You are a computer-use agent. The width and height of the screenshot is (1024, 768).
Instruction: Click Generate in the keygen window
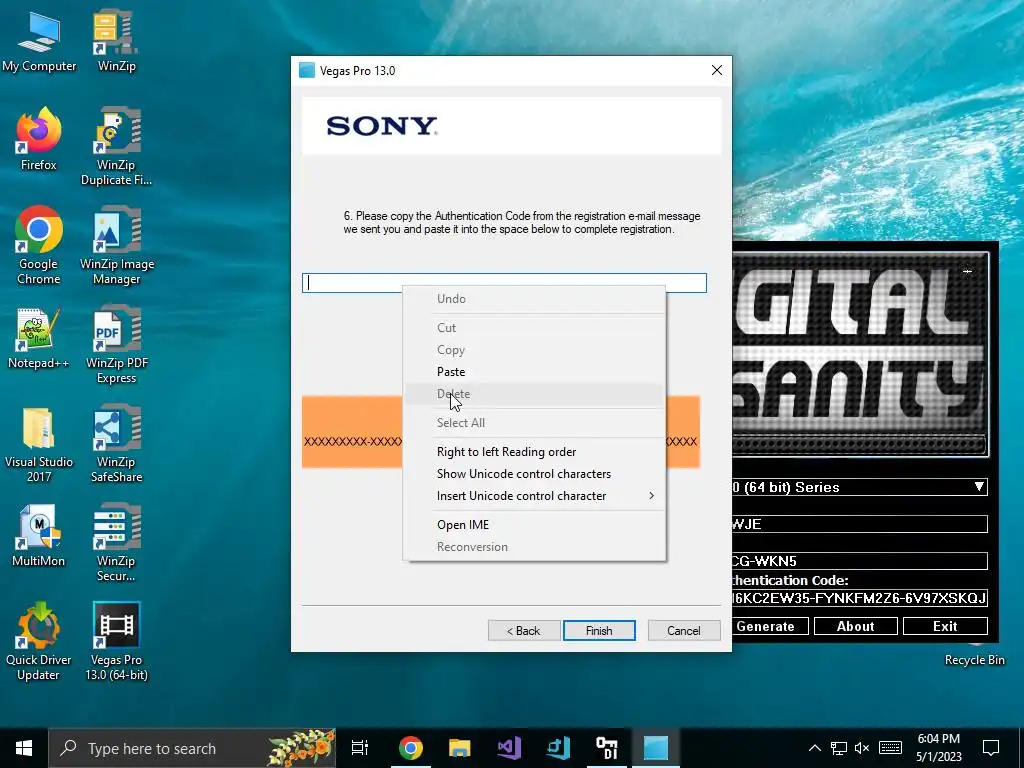coord(769,626)
